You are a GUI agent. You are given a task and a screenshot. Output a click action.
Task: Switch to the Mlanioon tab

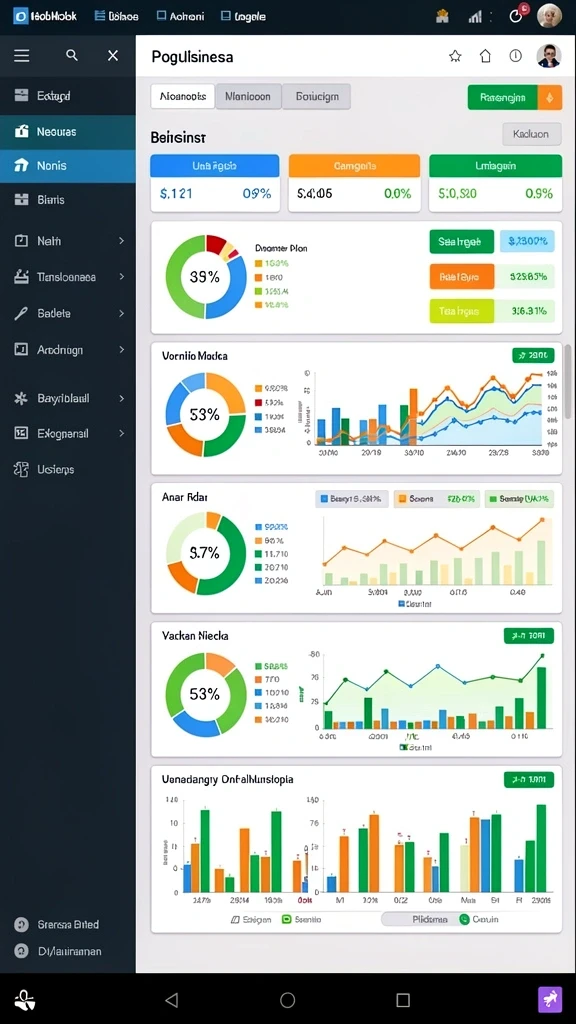pos(248,96)
